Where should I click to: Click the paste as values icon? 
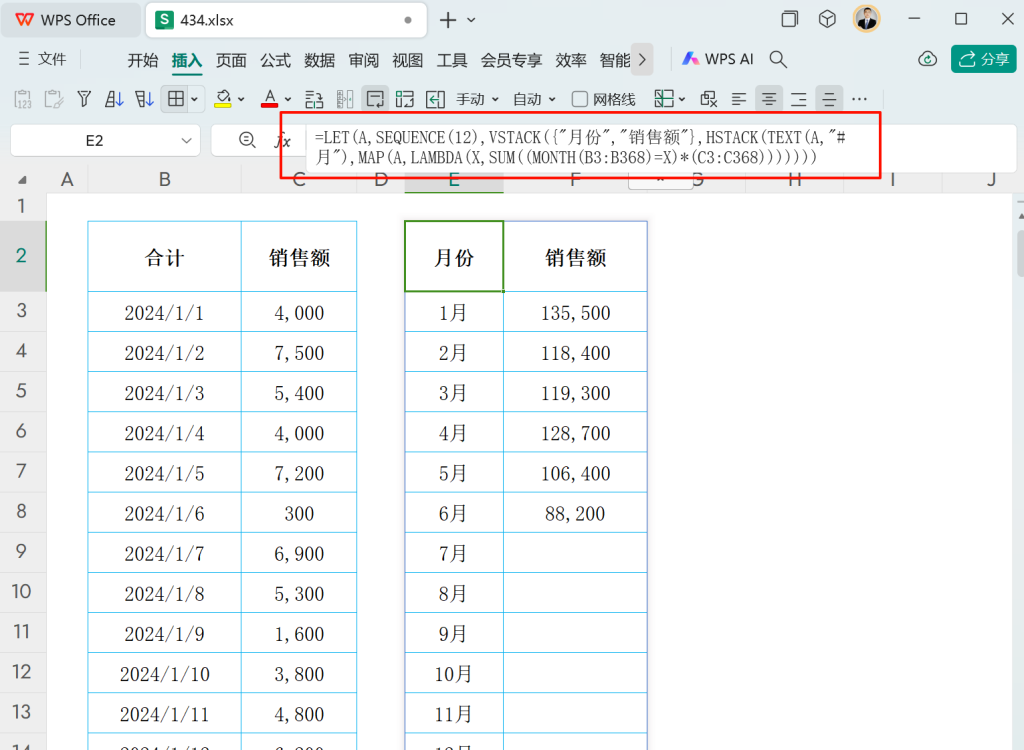pos(23,99)
